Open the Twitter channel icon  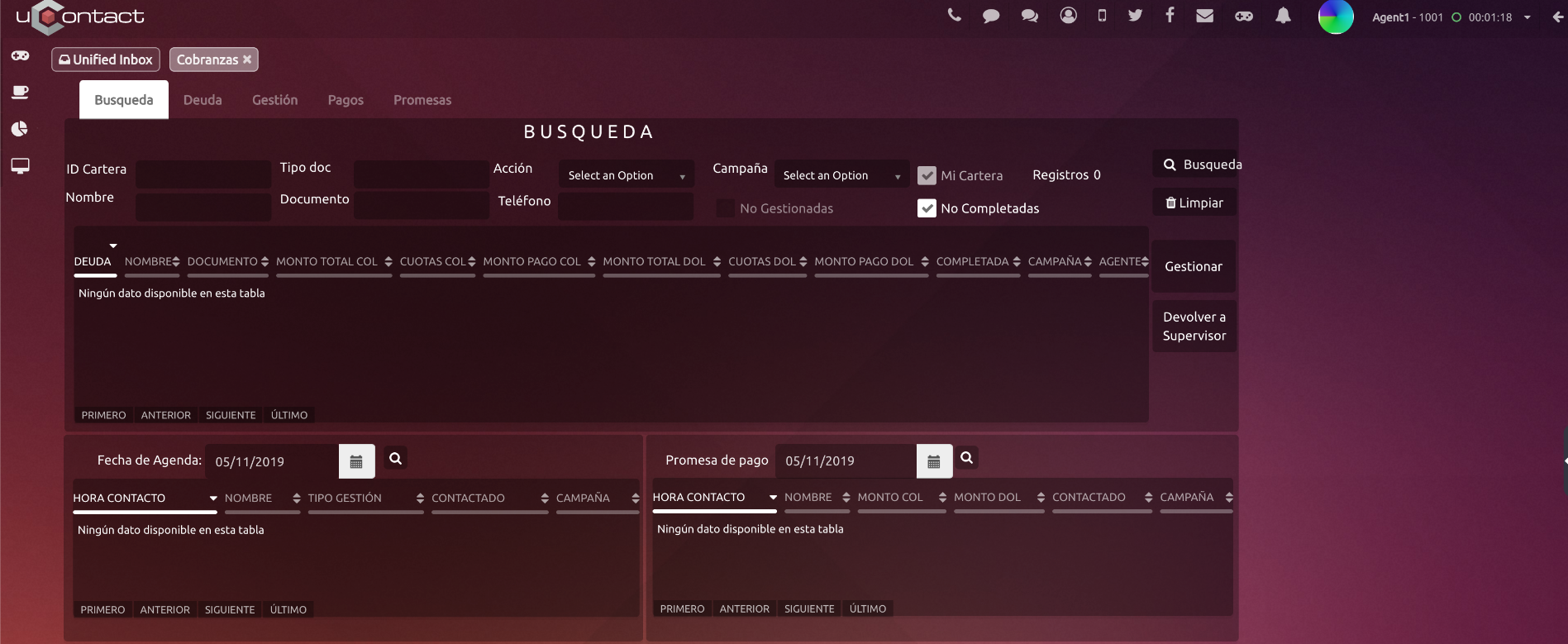[x=1135, y=15]
